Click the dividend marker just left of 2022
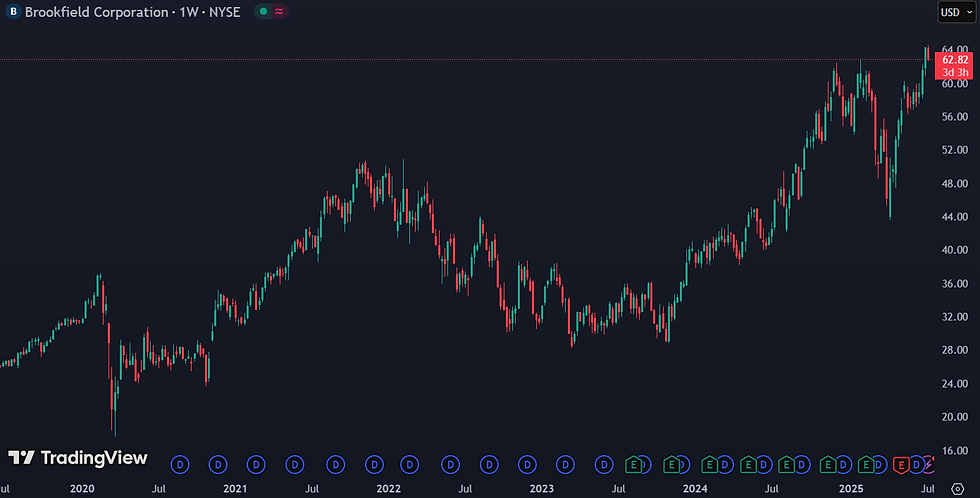The image size is (980, 498). pos(374,464)
